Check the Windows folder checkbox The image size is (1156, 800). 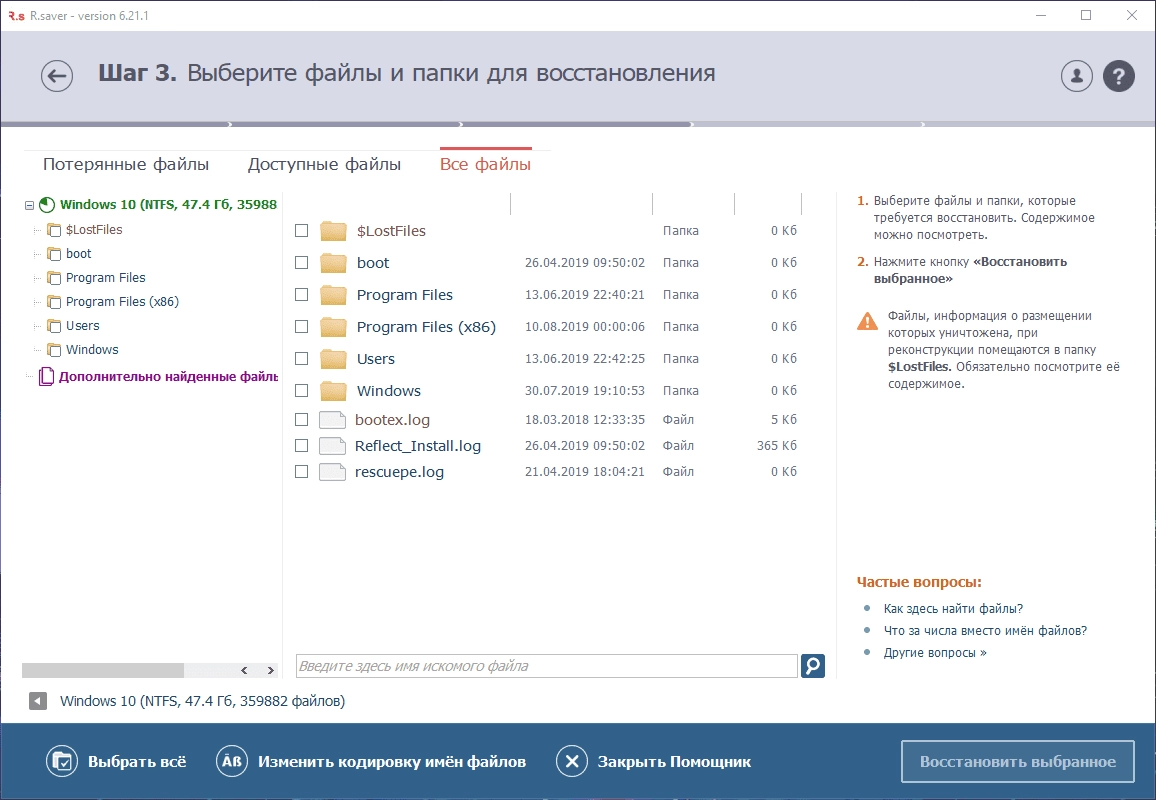click(302, 391)
